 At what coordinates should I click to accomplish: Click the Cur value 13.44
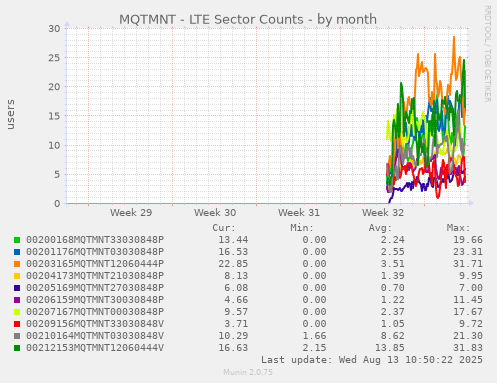click(x=233, y=240)
